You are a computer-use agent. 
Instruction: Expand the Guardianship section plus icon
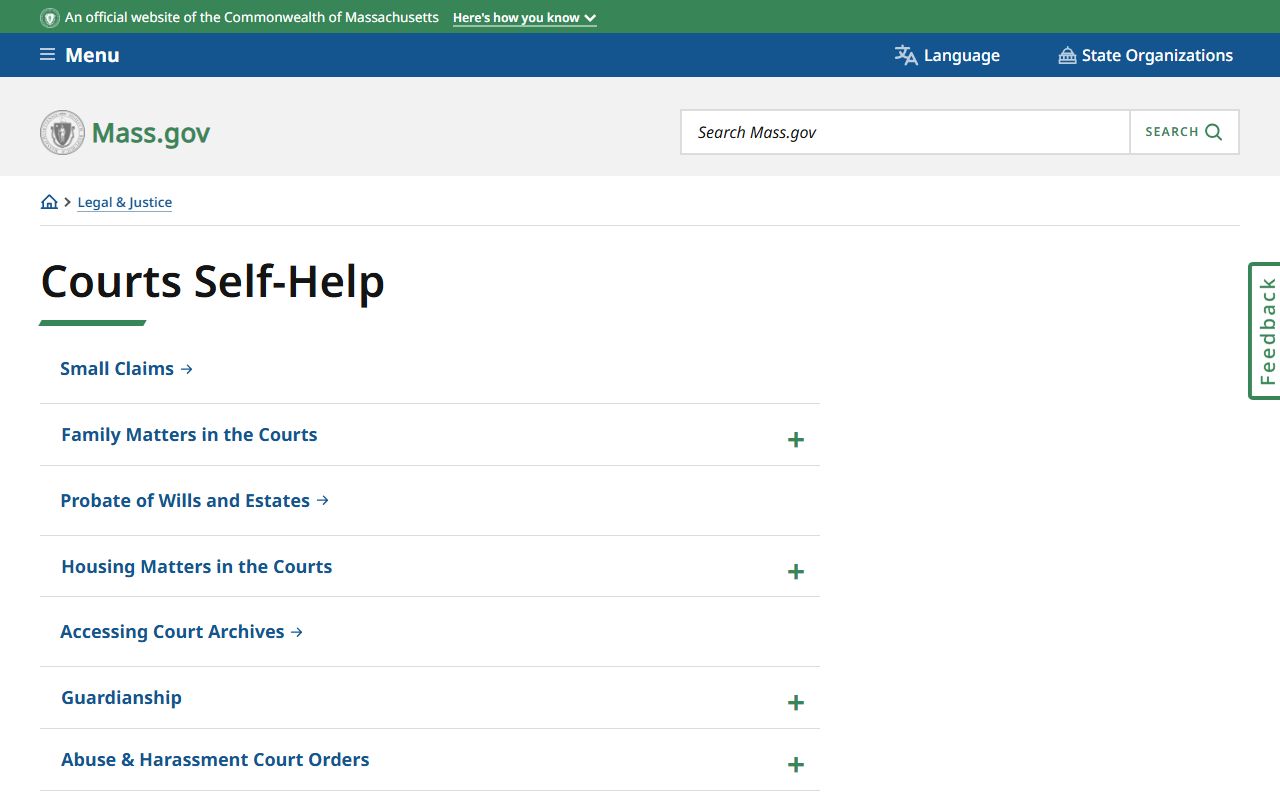pyautogui.click(x=796, y=703)
